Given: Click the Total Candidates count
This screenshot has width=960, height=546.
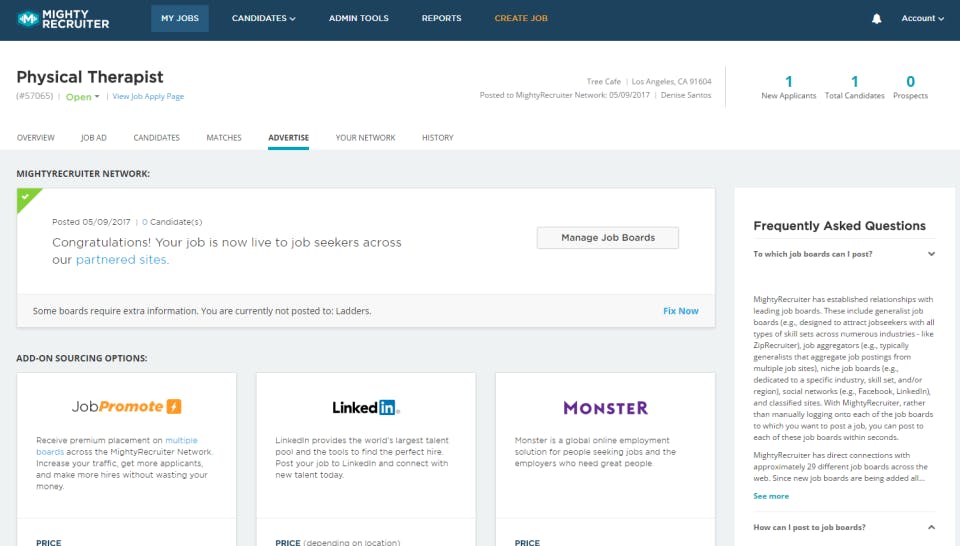Looking at the screenshot, I should pos(855,81).
